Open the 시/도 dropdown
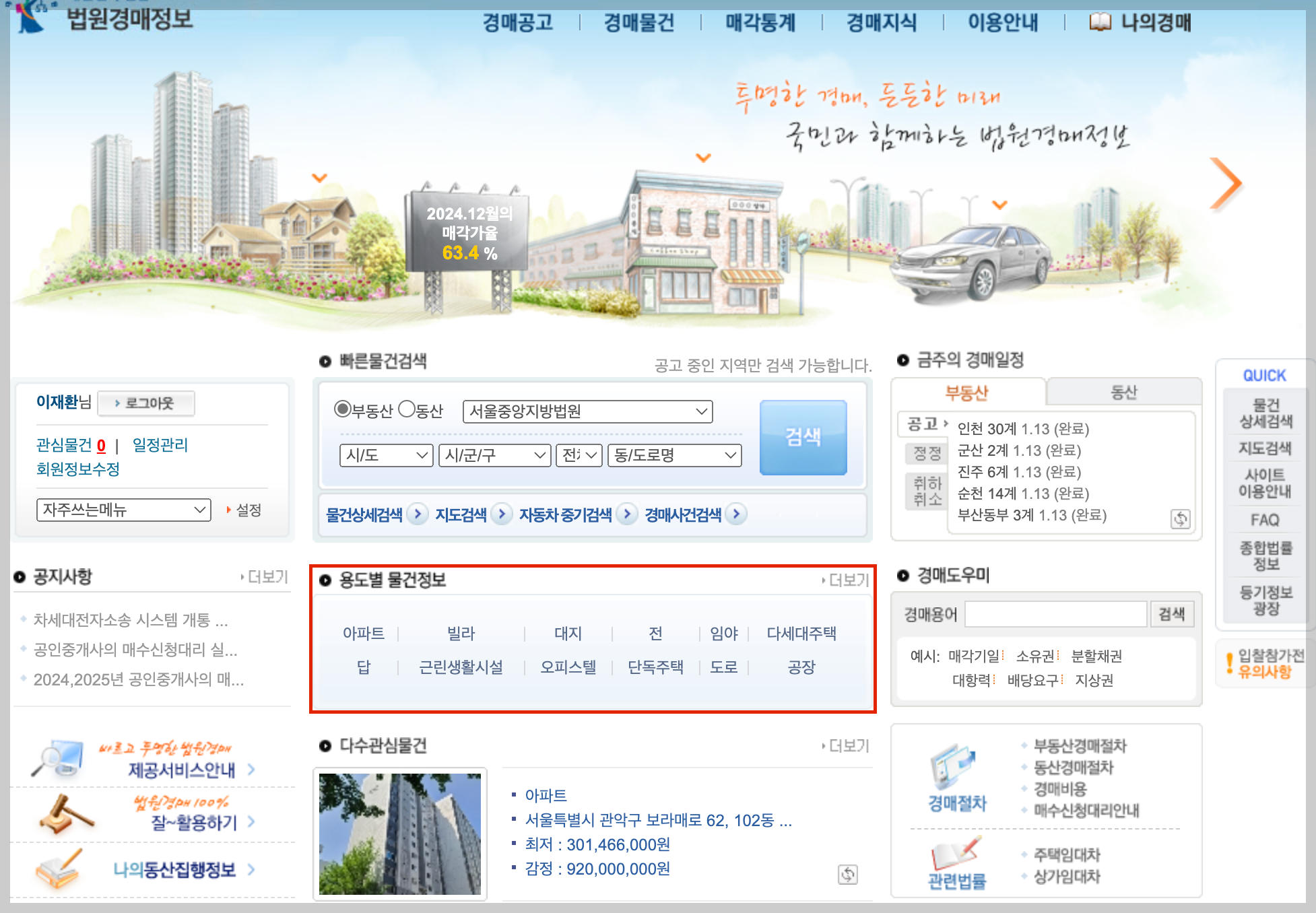Image resolution: width=1316 pixels, height=913 pixels. tap(386, 455)
